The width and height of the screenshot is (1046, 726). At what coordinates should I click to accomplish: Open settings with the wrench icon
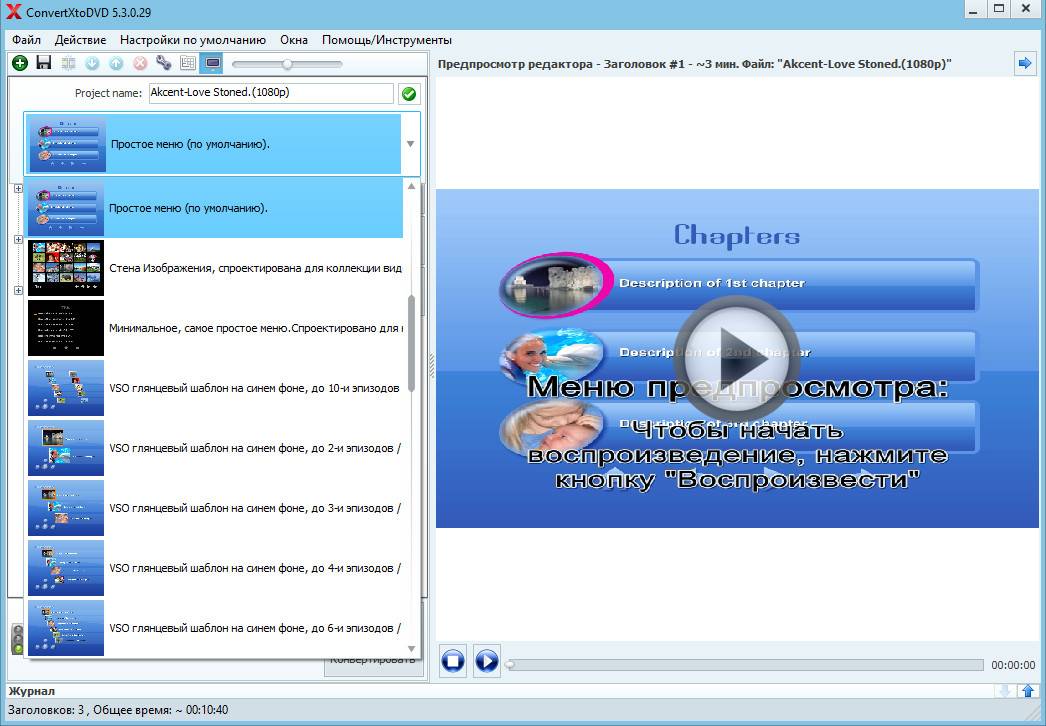tap(164, 63)
